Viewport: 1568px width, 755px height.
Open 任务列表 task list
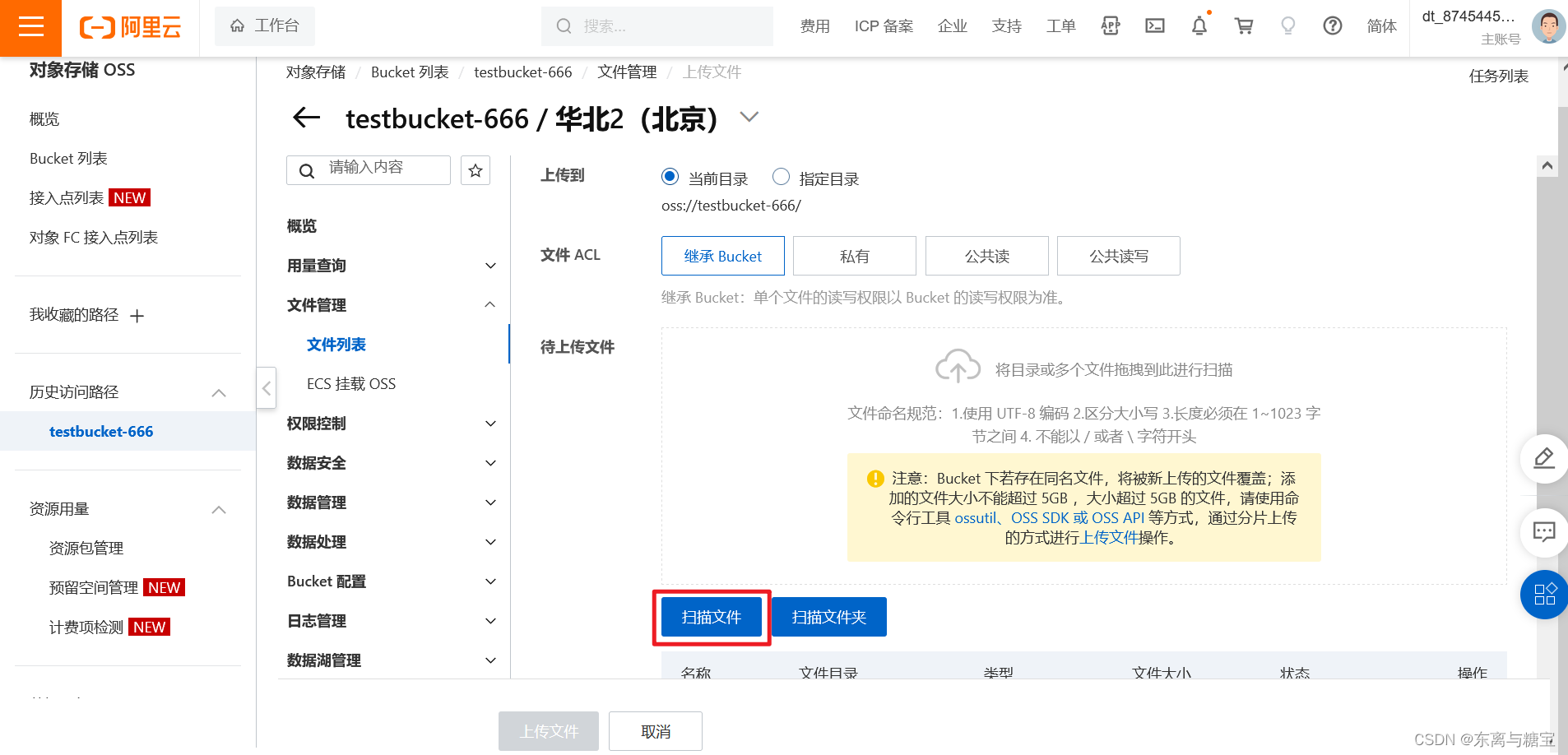[1498, 76]
